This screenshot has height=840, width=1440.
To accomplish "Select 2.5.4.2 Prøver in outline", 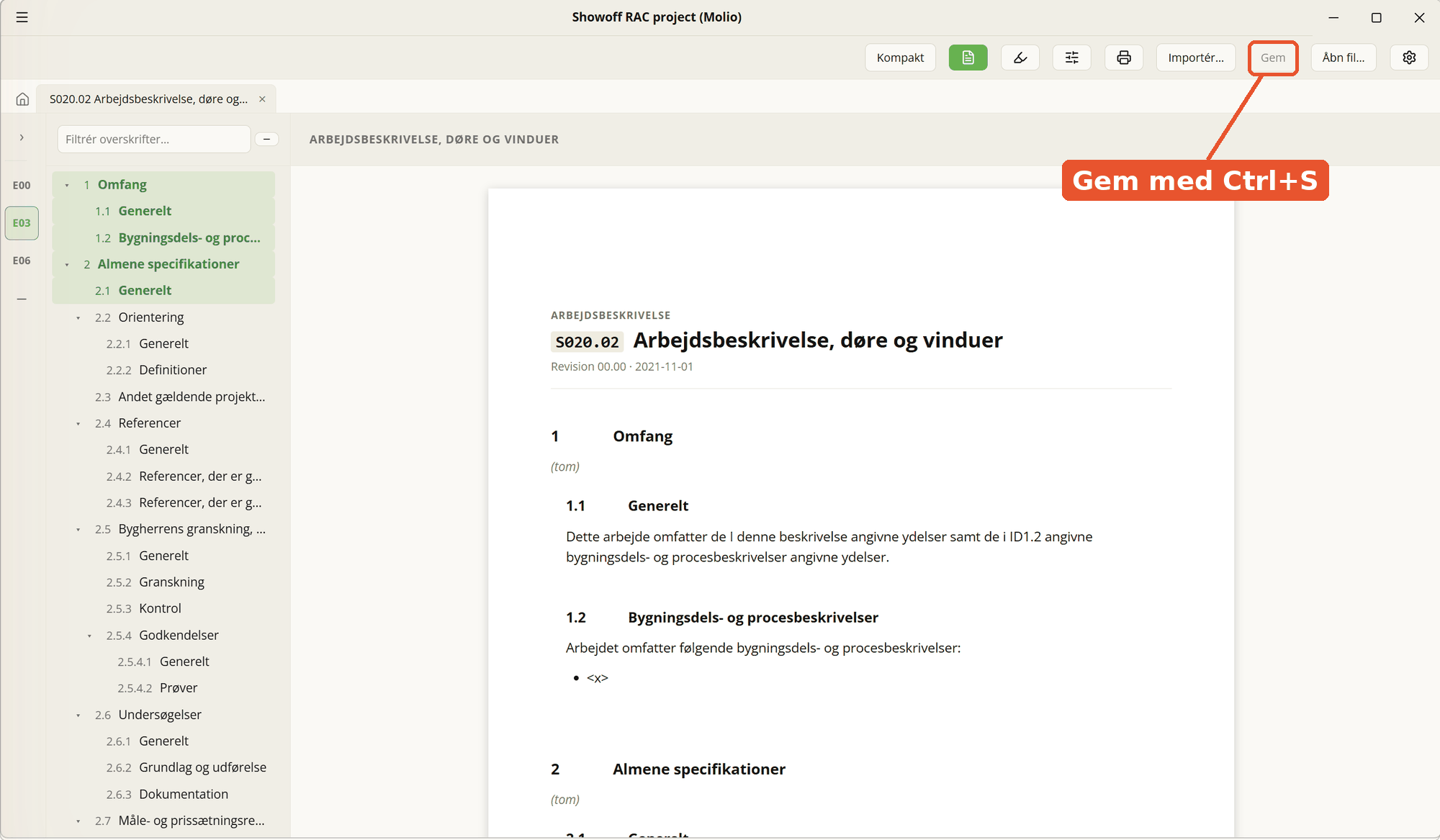I will tap(163, 687).
